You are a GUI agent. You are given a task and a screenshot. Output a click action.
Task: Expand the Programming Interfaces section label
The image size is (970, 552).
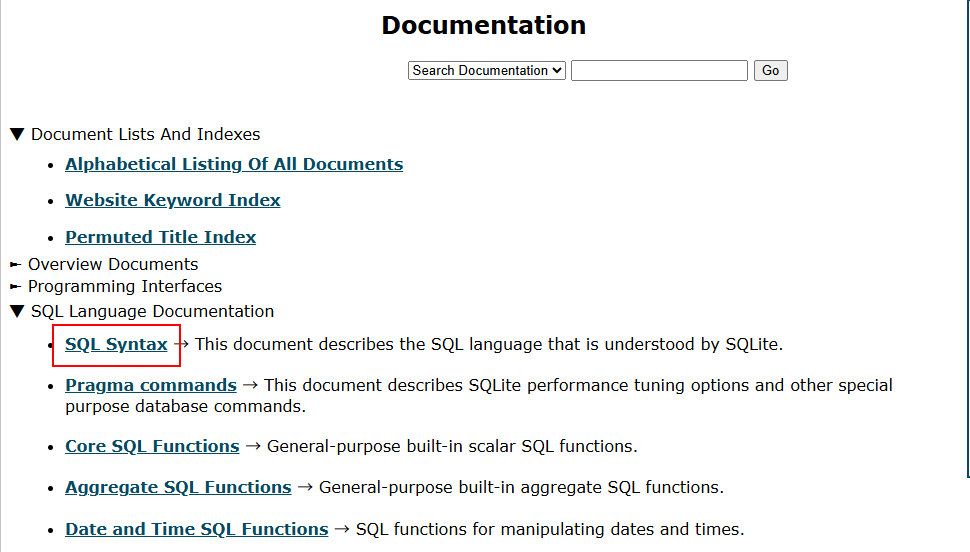(125, 287)
